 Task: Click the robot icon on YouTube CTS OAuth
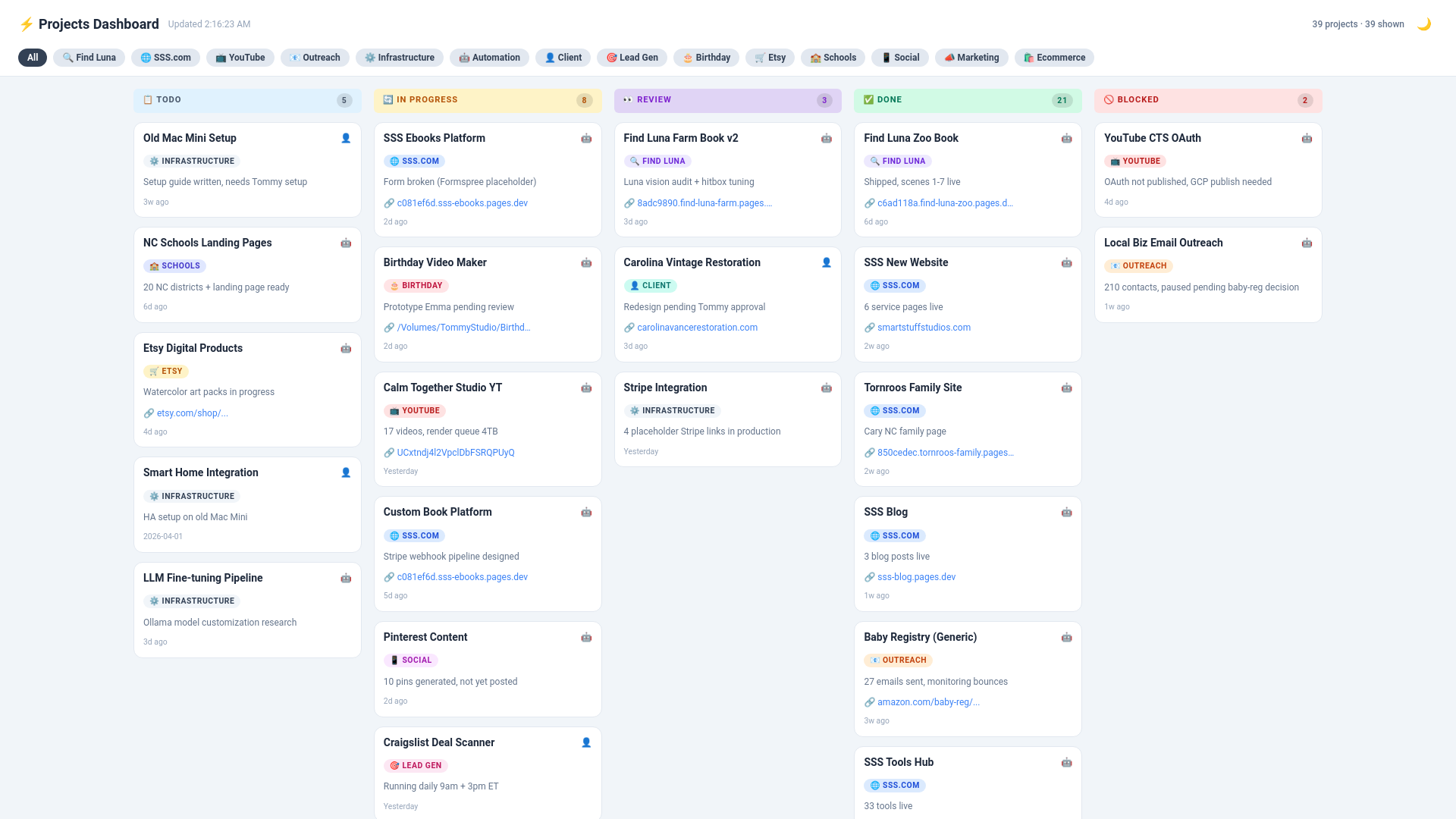tap(1307, 138)
